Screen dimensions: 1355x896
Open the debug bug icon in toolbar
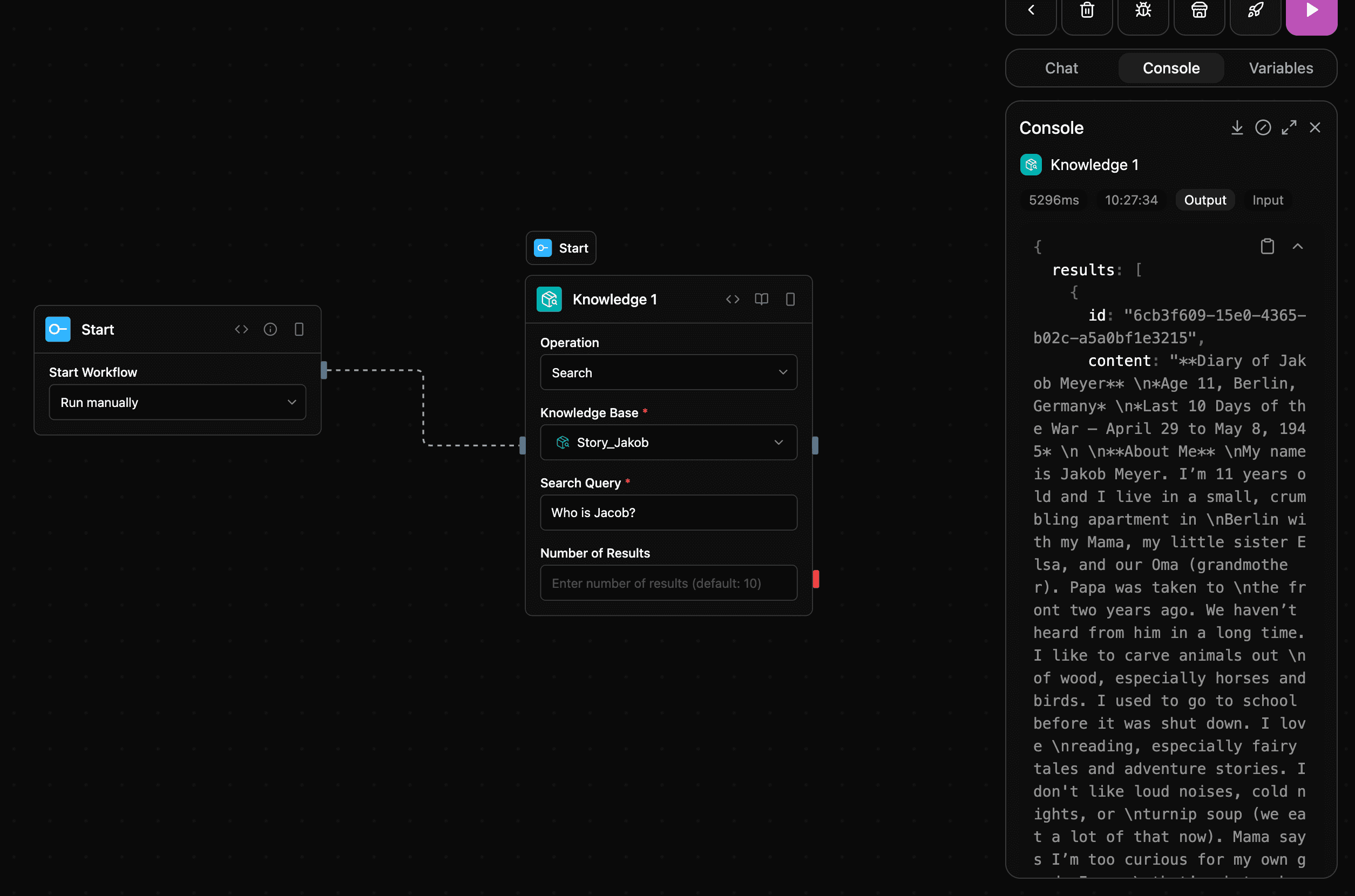[1142, 10]
